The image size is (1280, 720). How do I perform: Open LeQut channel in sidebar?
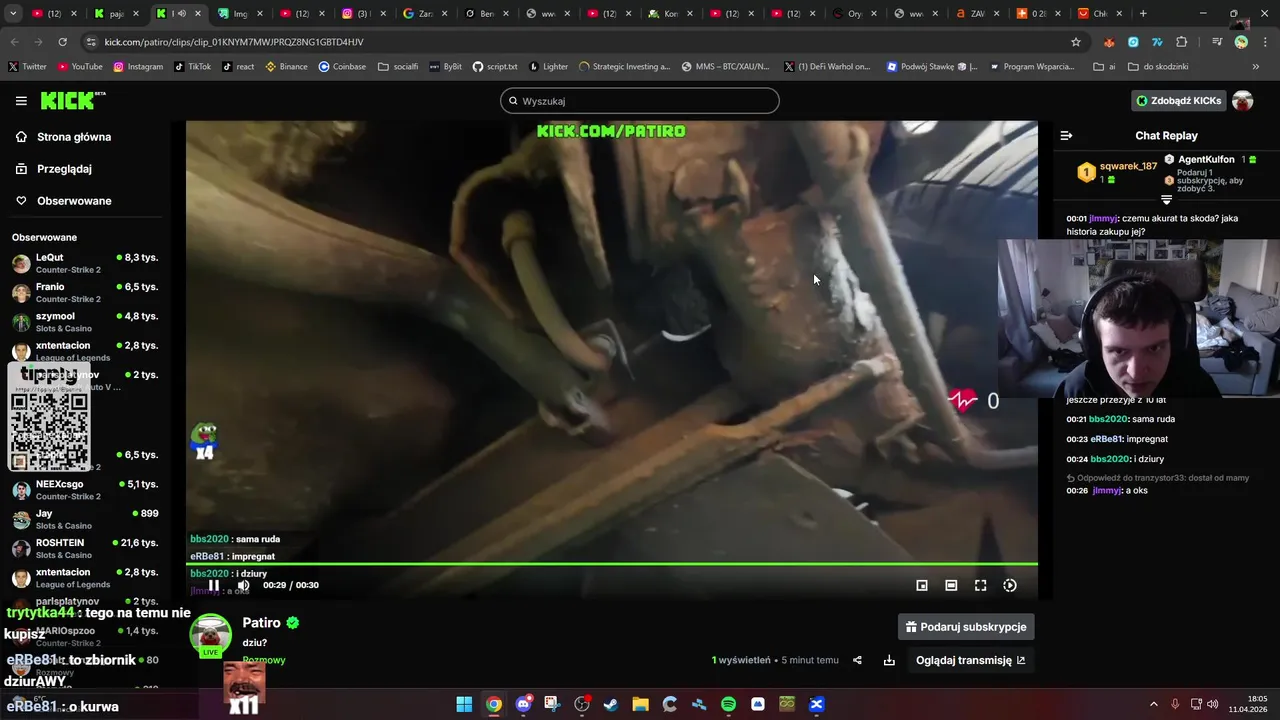tap(85, 263)
